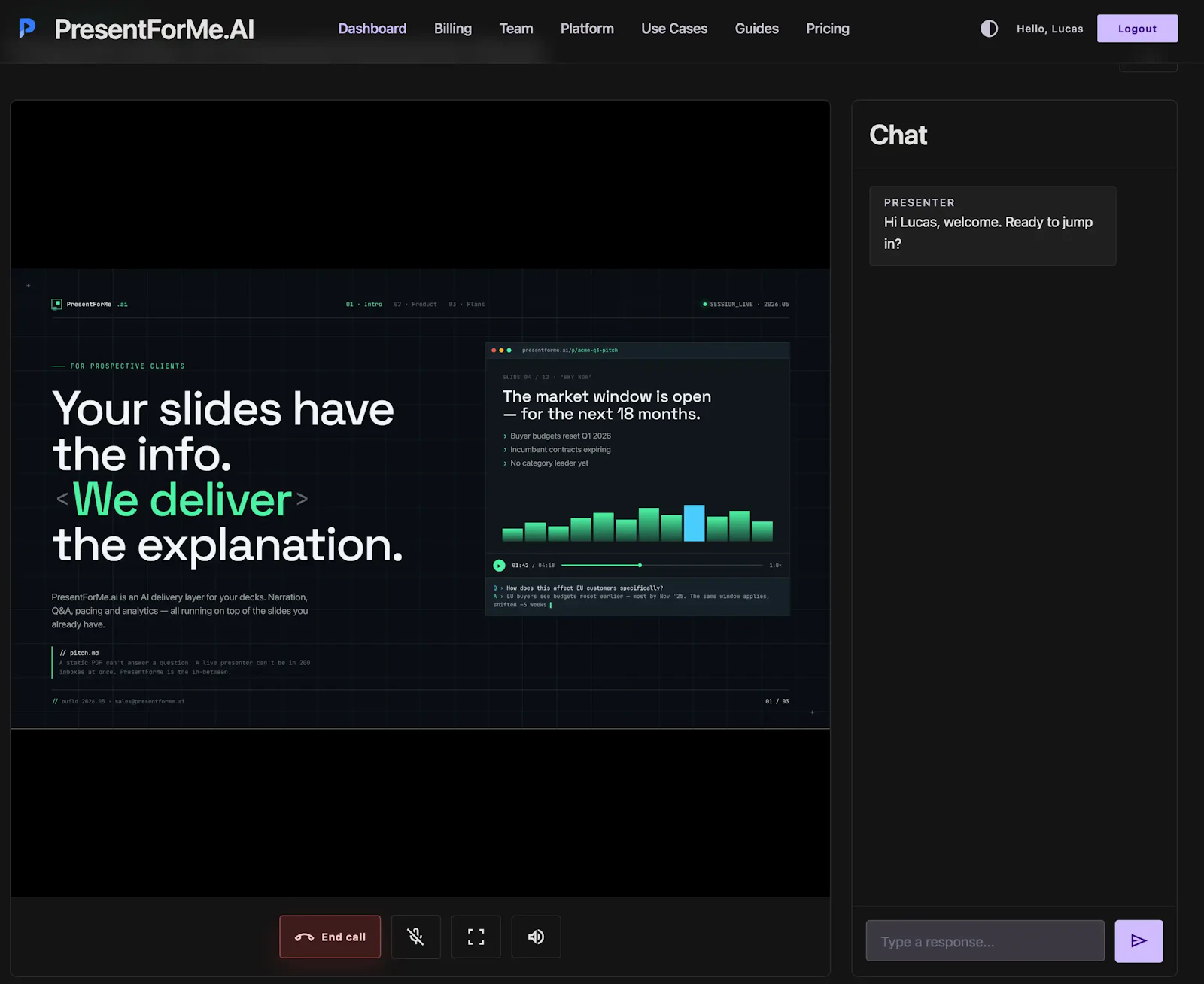Image resolution: width=1204 pixels, height=984 pixels.
Task: Click the '// pitch.md' note heading
Action: click(79, 653)
